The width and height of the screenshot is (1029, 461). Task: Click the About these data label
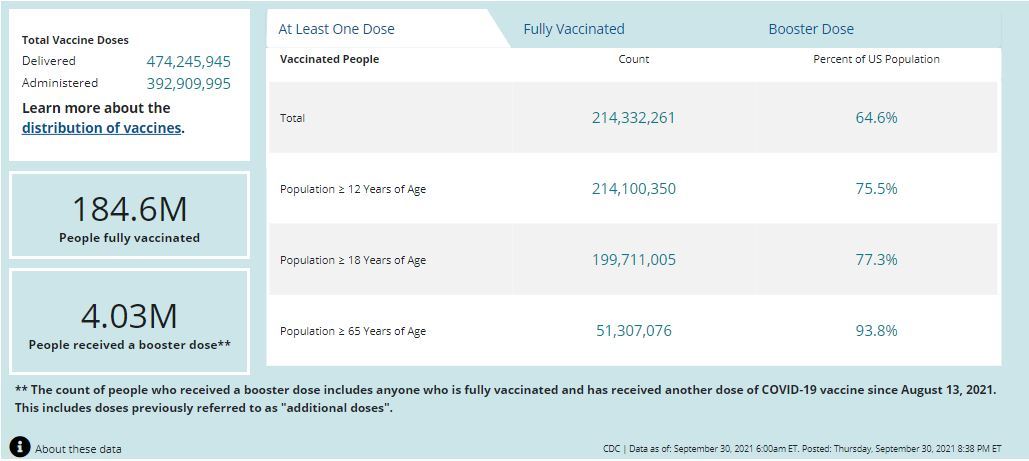coord(78,449)
